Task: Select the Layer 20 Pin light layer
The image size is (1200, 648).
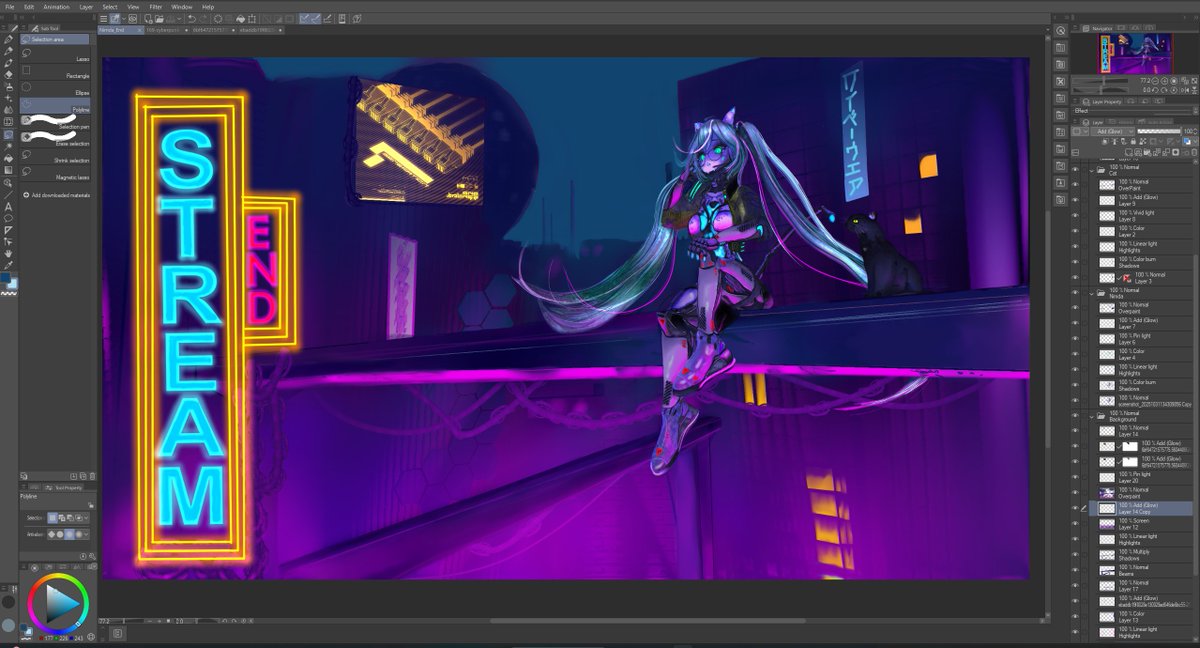Action: [x=1144, y=477]
